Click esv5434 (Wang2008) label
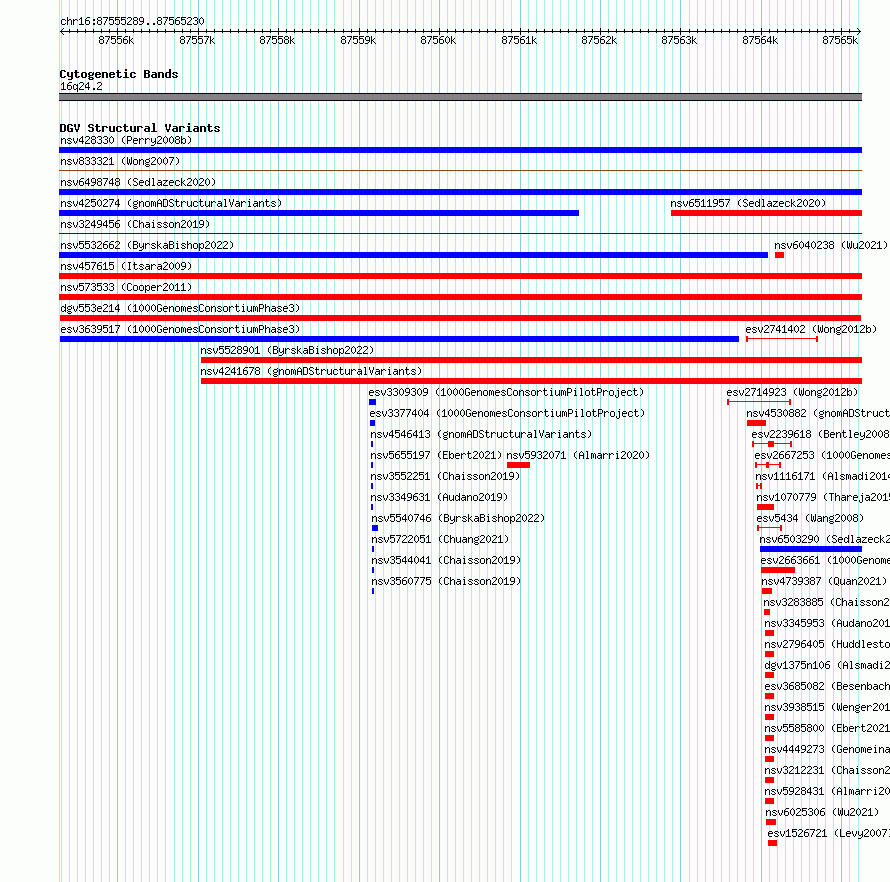Image resolution: width=890 pixels, height=882 pixels. pos(811,518)
